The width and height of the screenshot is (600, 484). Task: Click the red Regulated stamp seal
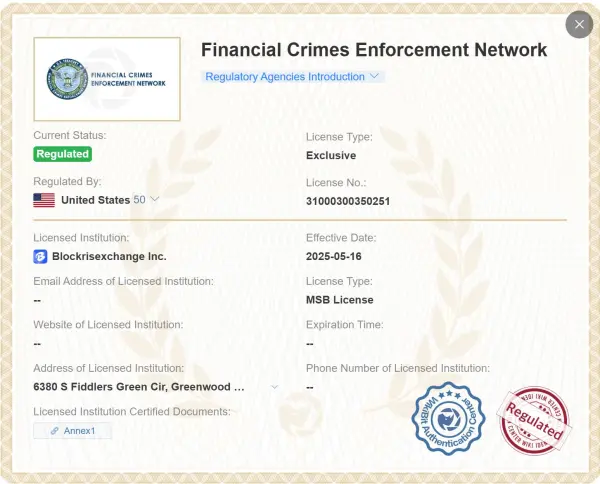534,423
